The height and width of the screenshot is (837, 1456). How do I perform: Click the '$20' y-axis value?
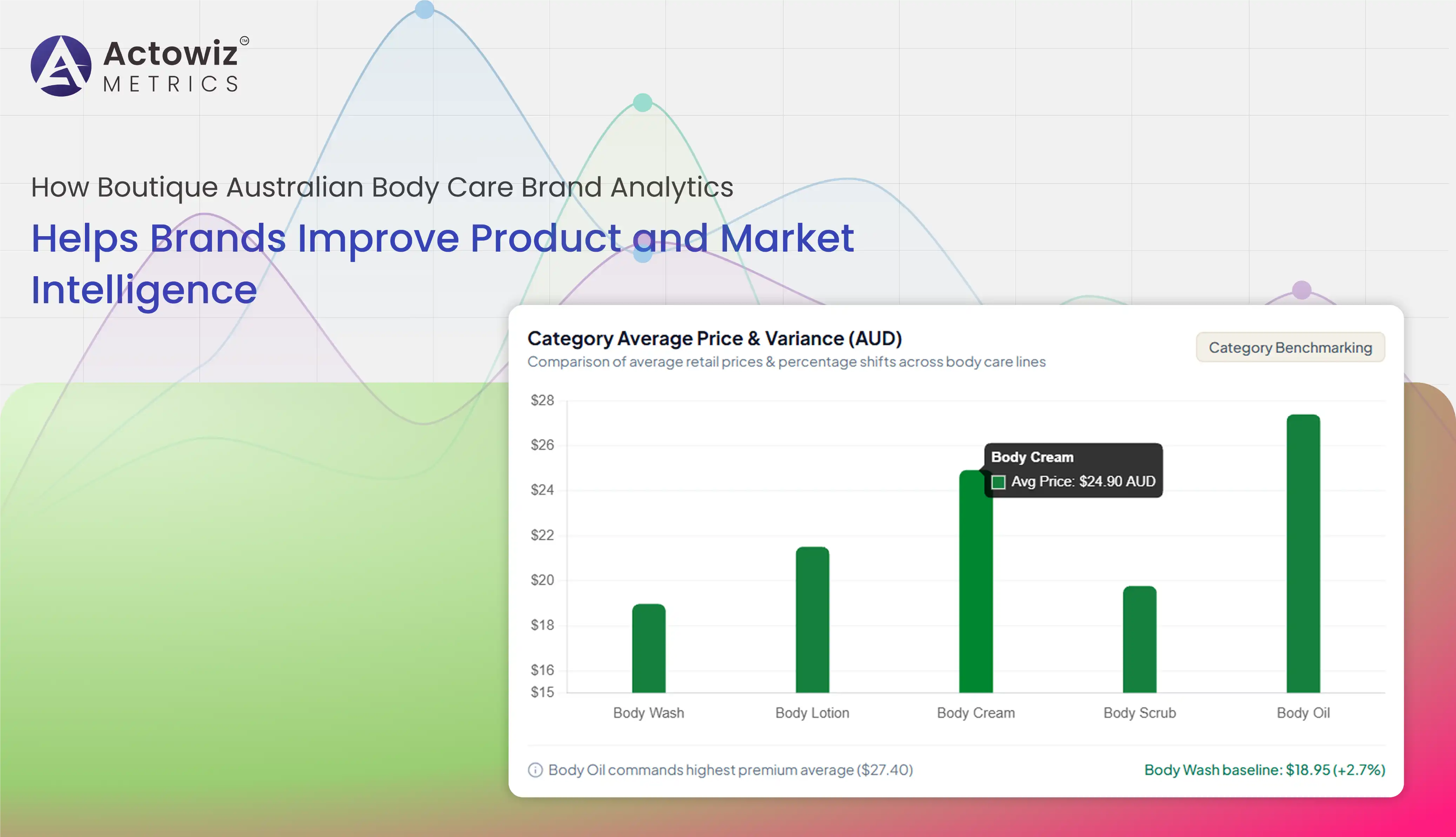pyautogui.click(x=542, y=580)
